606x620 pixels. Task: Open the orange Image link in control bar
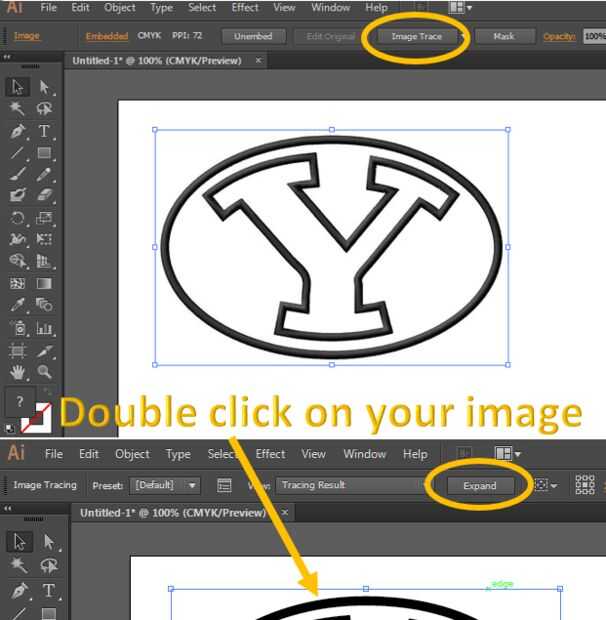pos(26,36)
